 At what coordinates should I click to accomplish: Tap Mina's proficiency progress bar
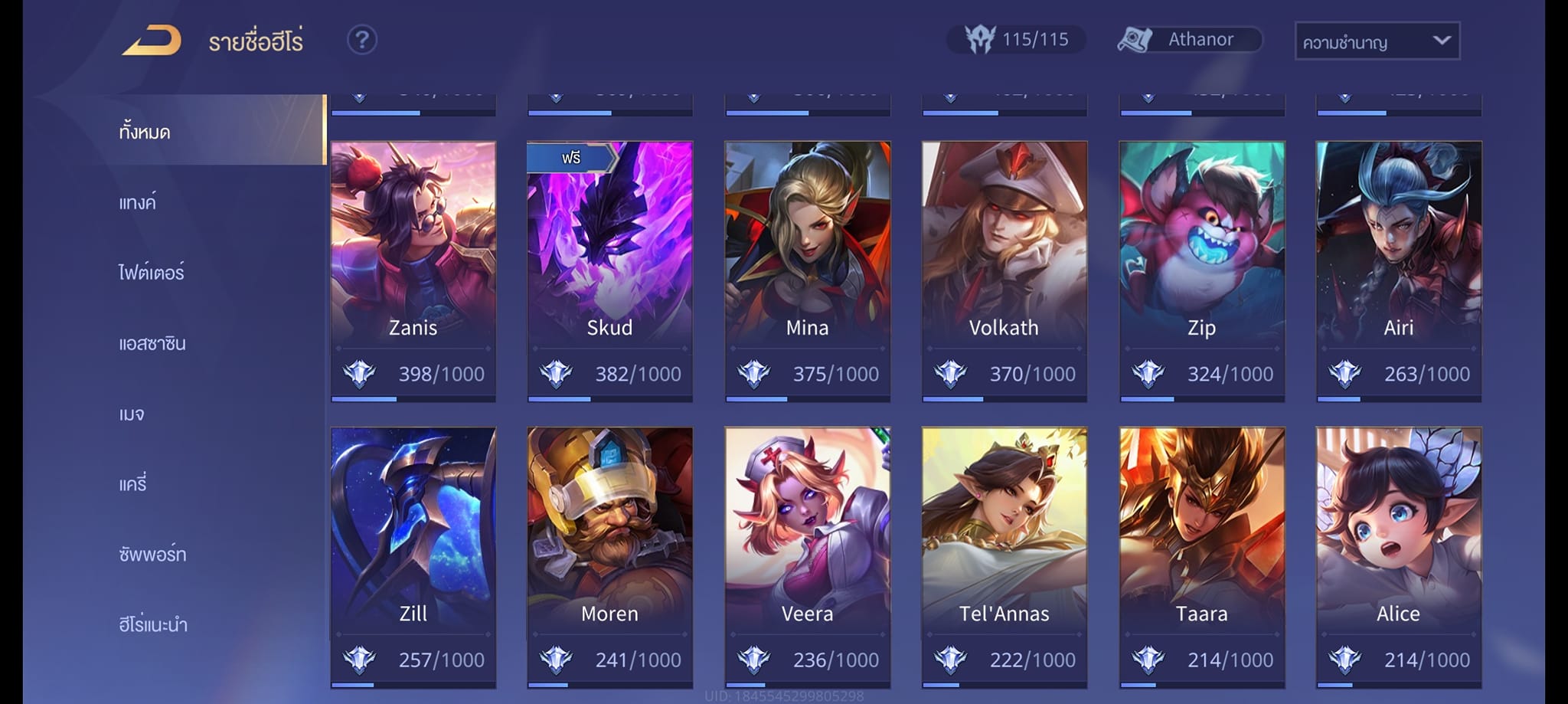point(808,399)
